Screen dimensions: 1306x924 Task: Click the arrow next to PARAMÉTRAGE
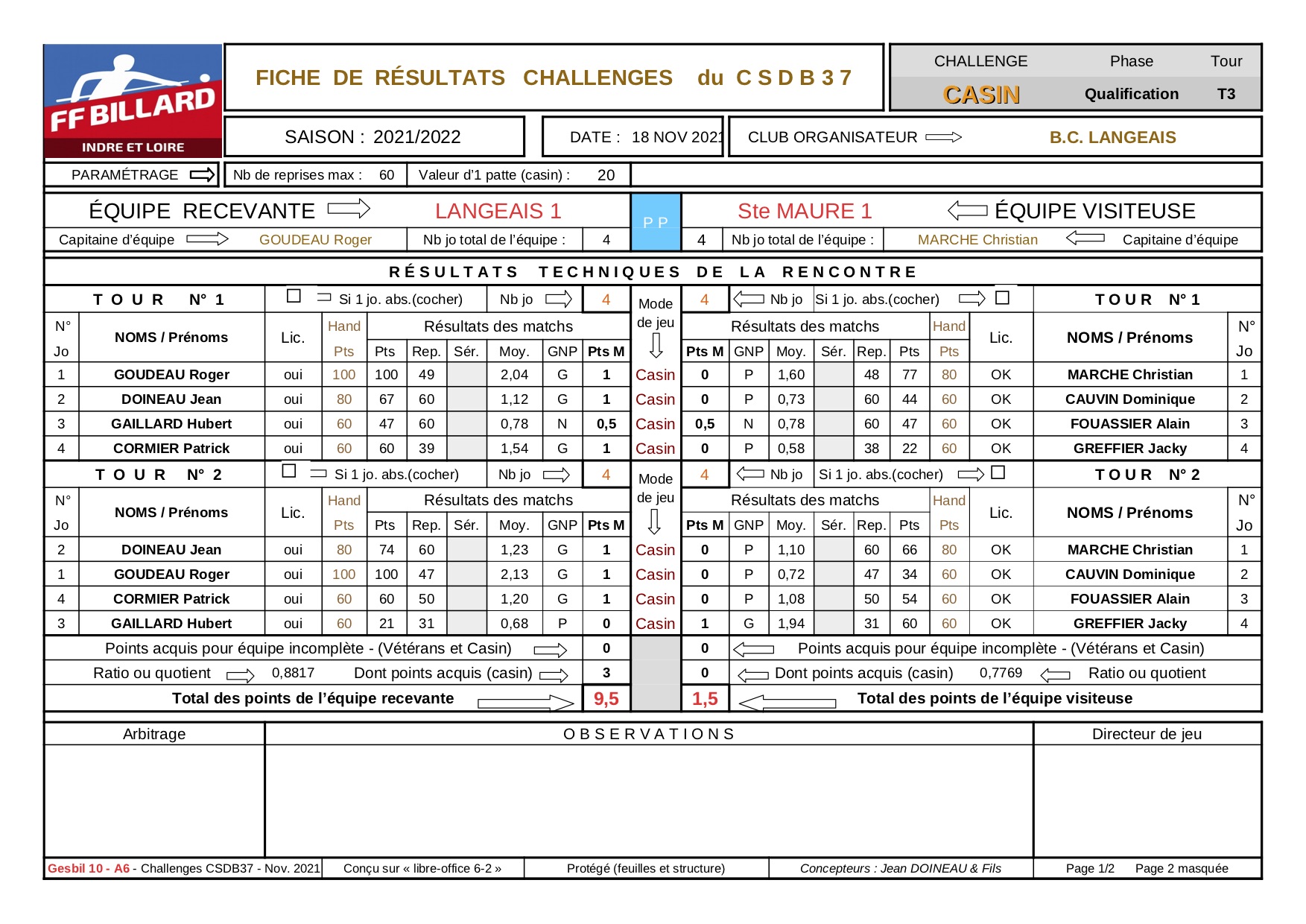(202, 175)
